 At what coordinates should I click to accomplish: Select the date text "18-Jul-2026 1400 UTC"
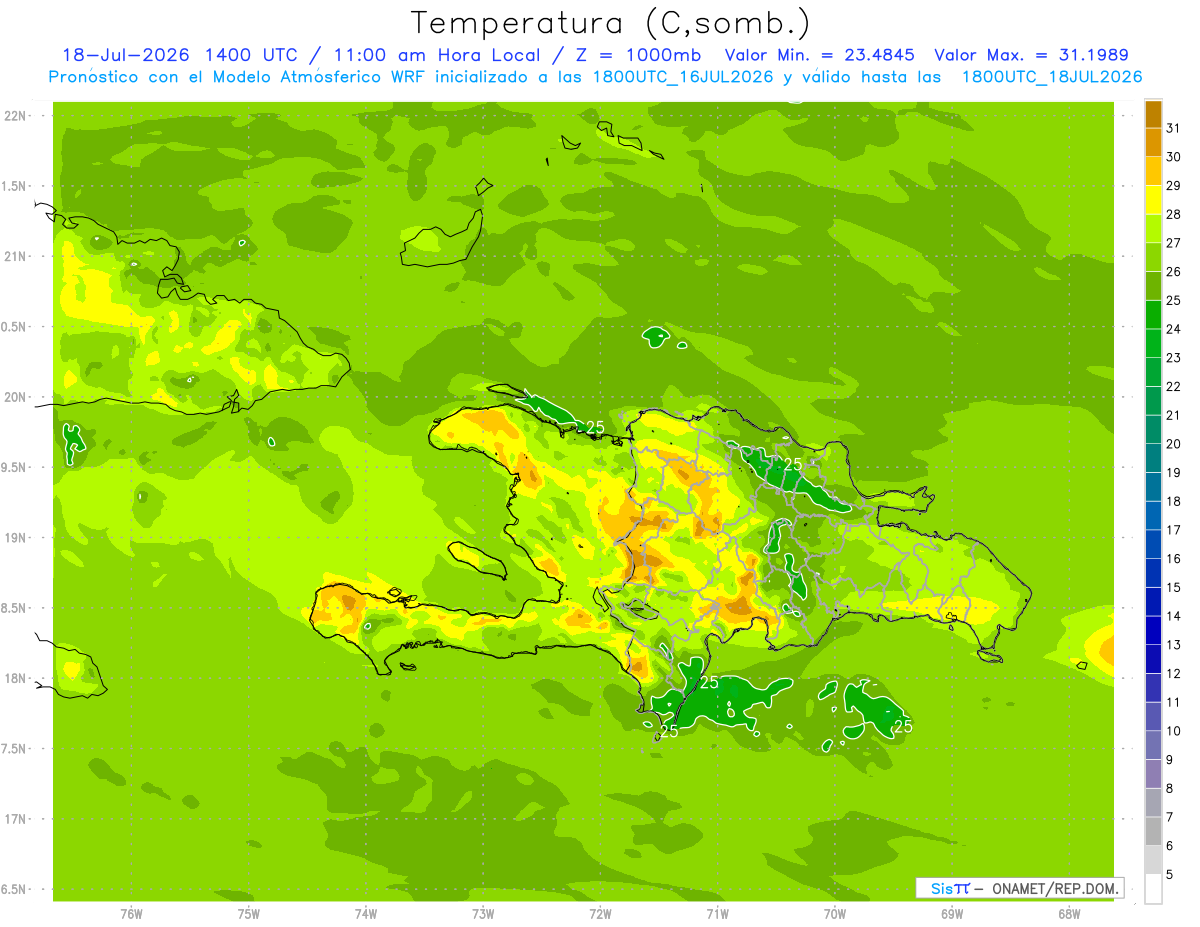tap(180, 55)
